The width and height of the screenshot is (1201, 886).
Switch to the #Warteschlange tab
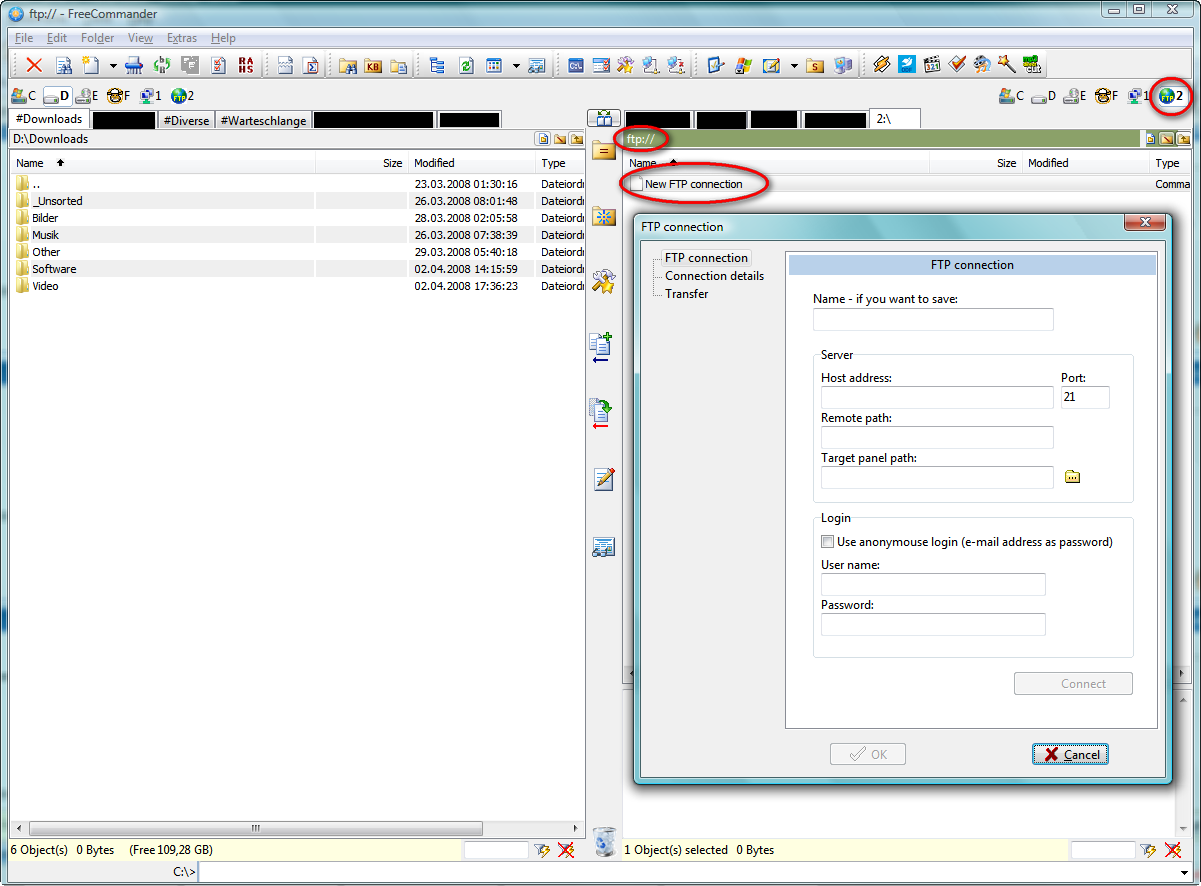[x=264, y=120]
